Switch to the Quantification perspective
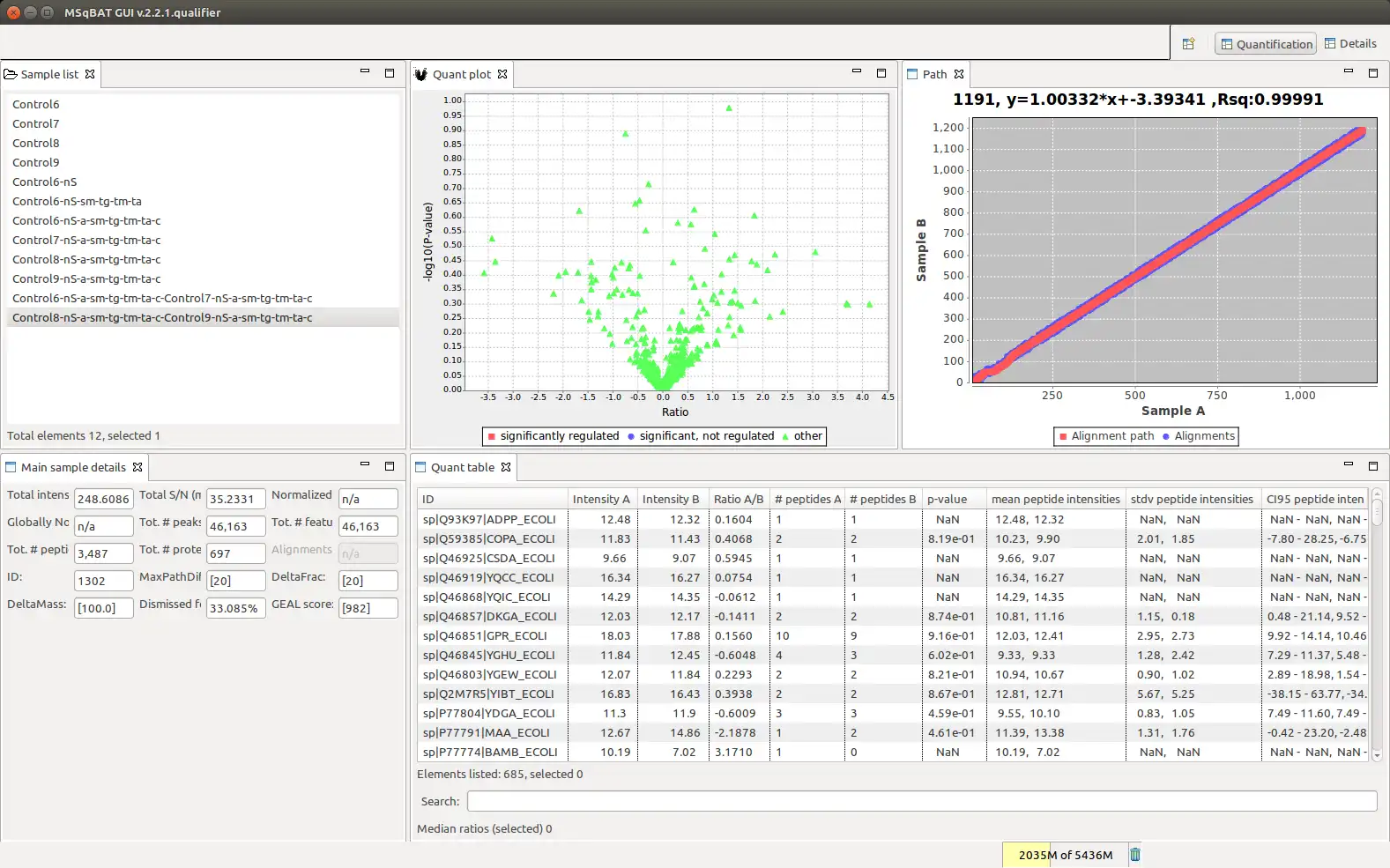The height and width of the screenshot is (868, 1390). [1265, 44]
